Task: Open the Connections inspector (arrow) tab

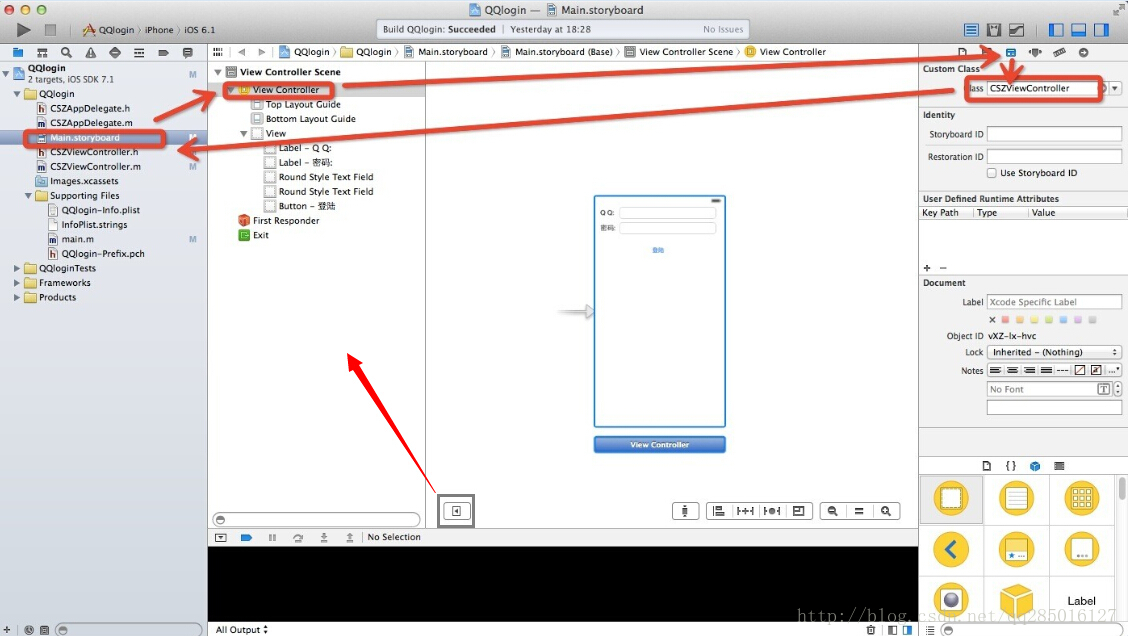Action: pyautogui.click(x=1083, y=52)
